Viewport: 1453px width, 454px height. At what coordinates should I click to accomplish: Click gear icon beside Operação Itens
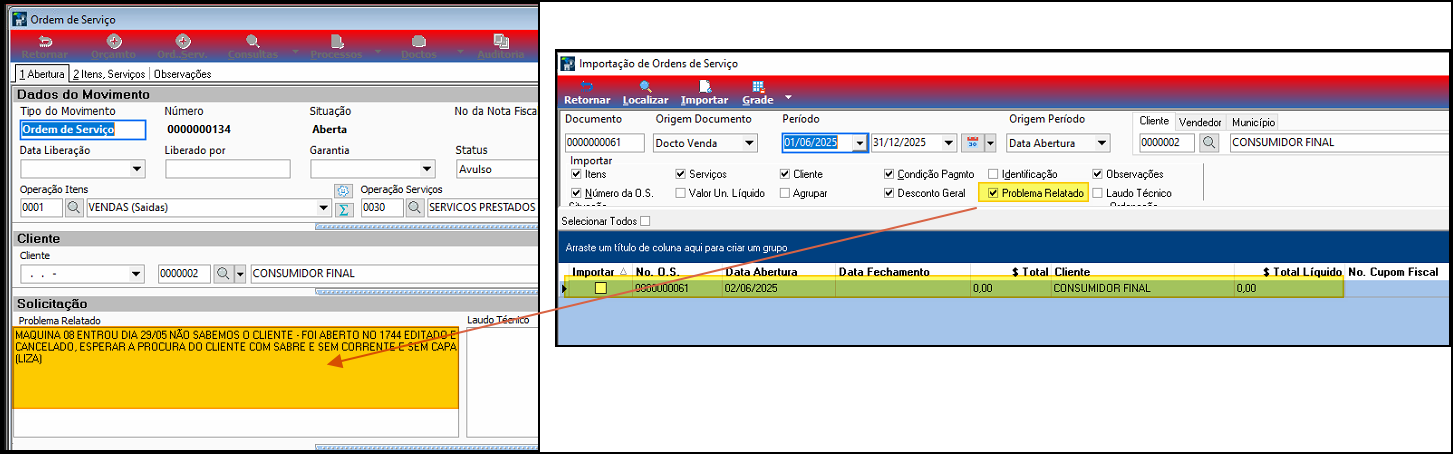343,190
